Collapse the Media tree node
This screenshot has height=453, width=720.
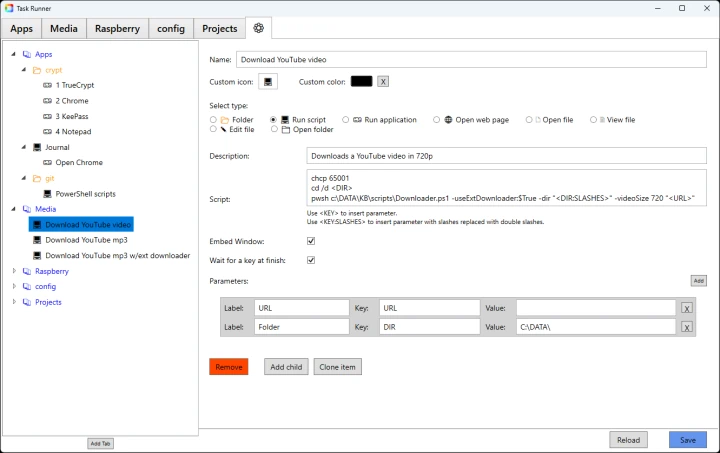point(13,209)
